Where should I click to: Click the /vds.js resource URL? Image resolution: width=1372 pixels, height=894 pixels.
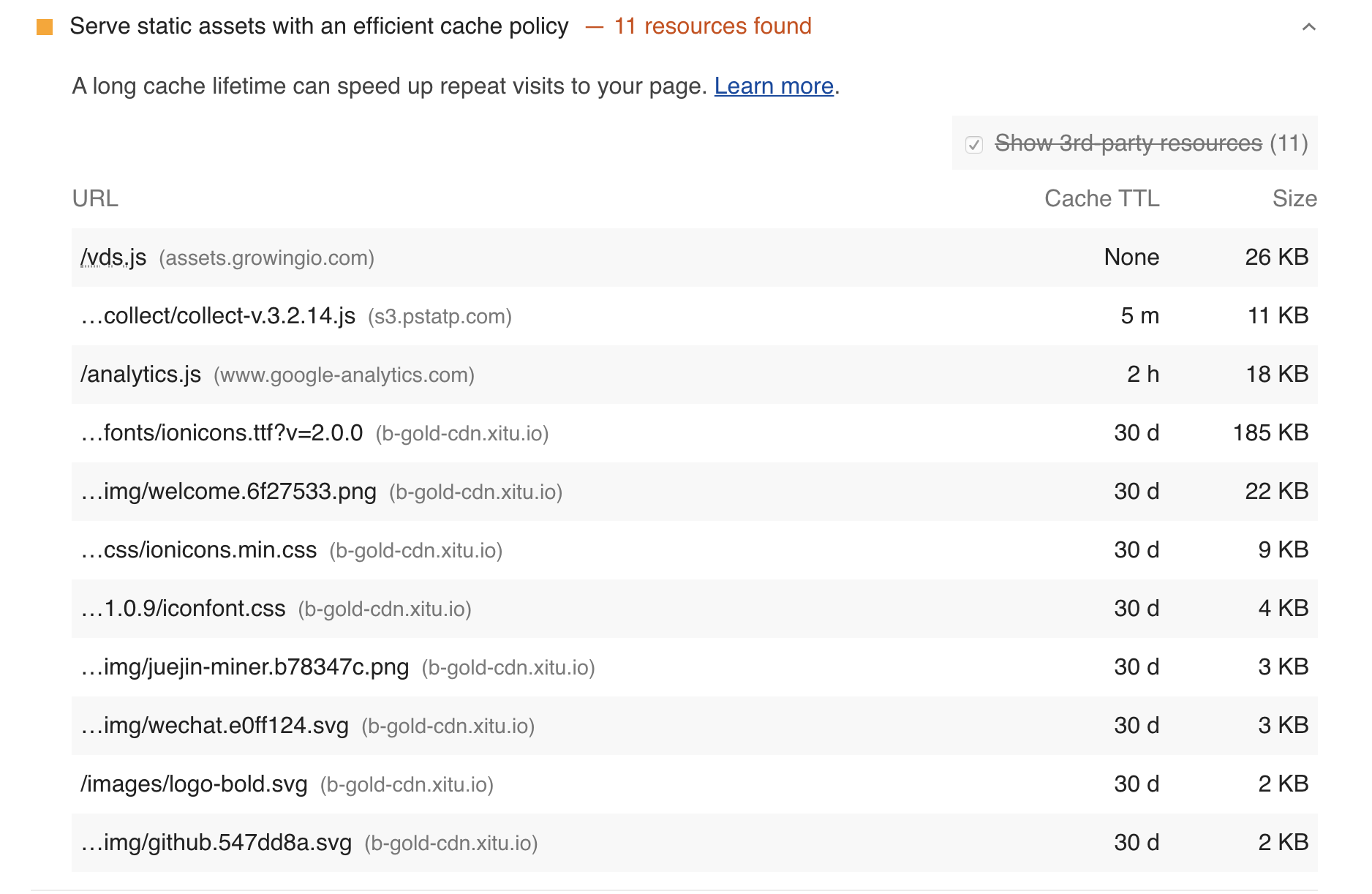[113, 258]
